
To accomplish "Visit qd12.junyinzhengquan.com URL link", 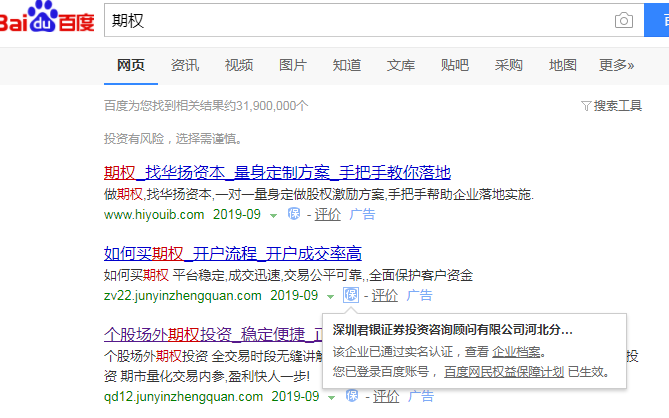I will pos(183,396).
